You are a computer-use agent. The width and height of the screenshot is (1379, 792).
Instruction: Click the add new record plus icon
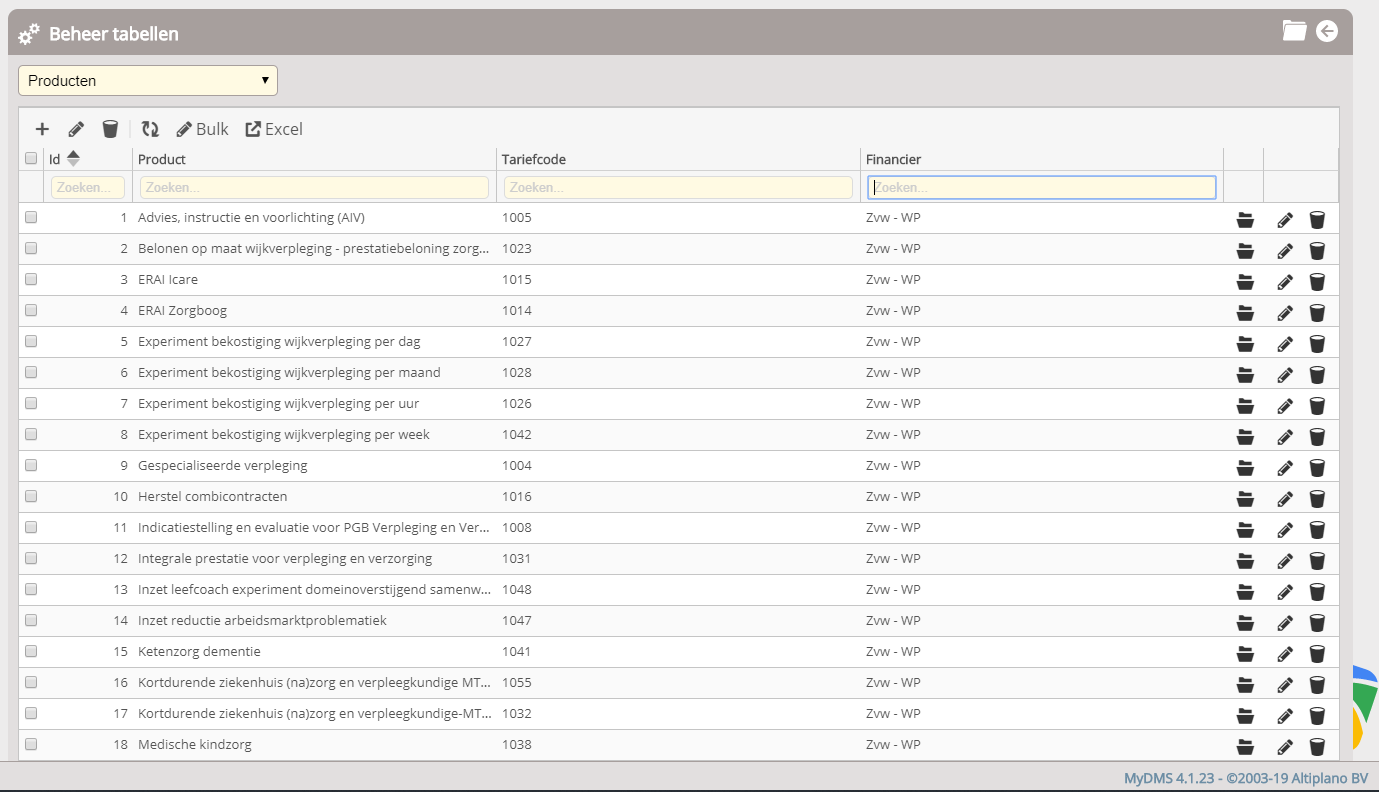coord(42,129)
